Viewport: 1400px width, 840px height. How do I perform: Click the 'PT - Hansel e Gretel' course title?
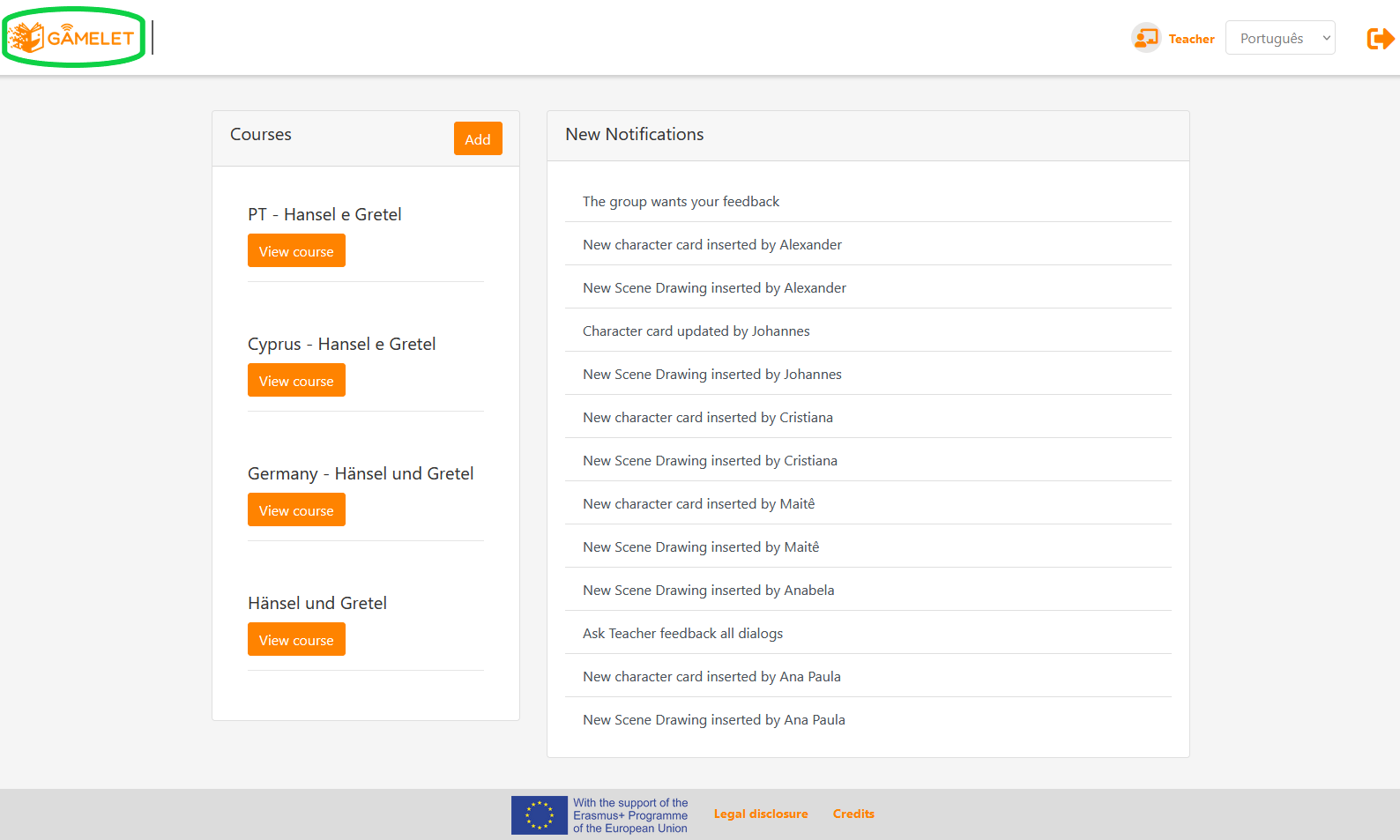[324, 214]
